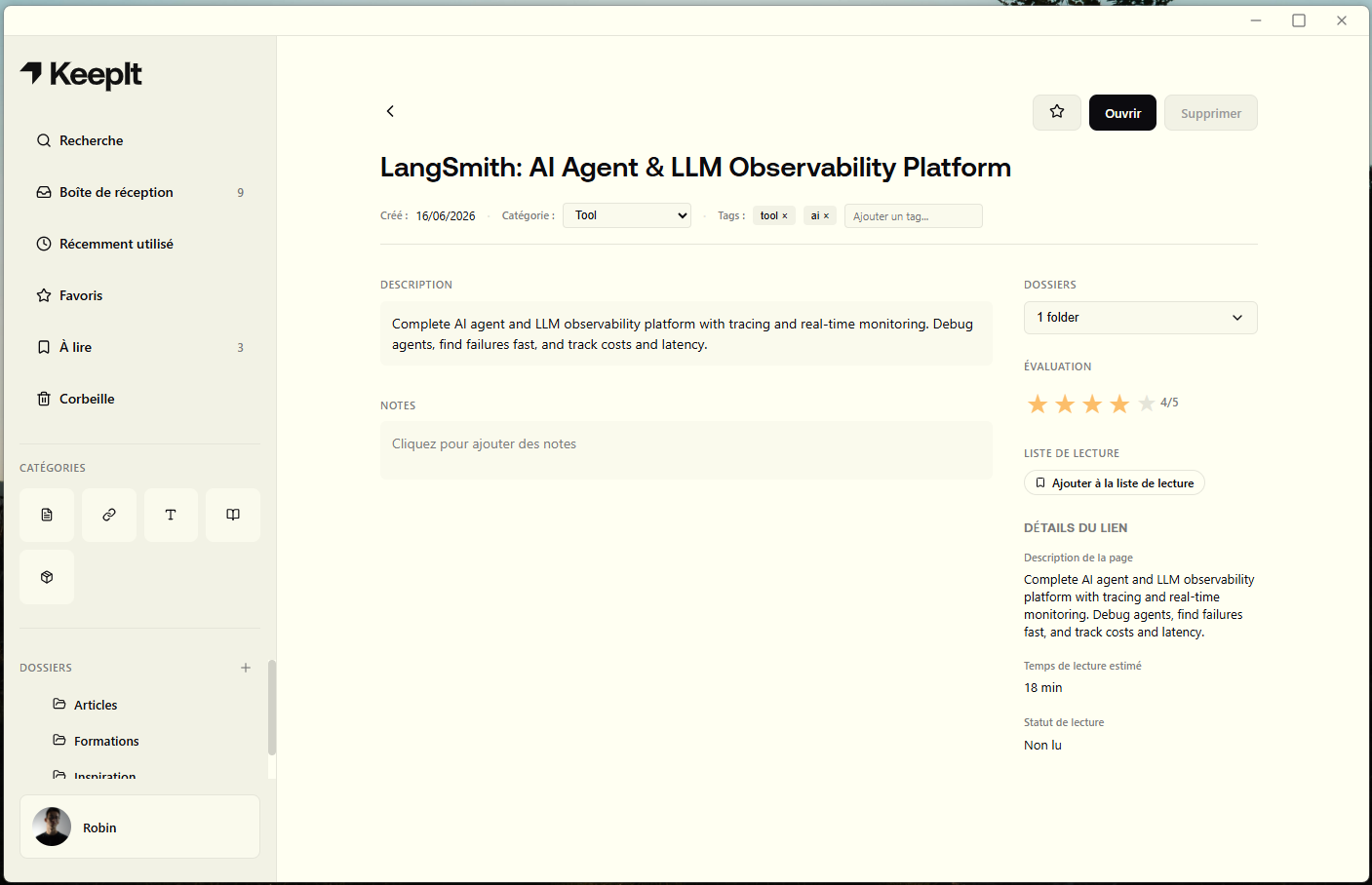Viewport: 1372px width, 885px height.
Task: Open Recherche in the sidebar
Action: [139, 140]
